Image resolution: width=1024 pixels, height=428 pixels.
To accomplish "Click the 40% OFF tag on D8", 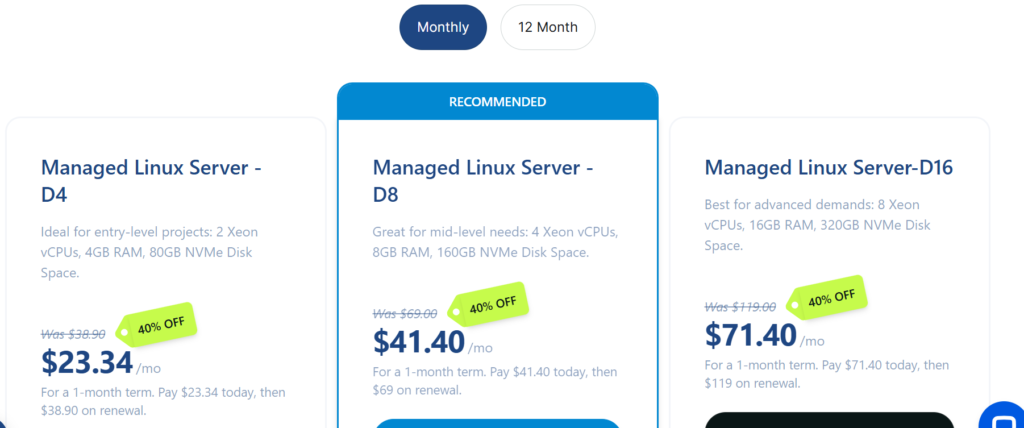I will coord(488,304).
